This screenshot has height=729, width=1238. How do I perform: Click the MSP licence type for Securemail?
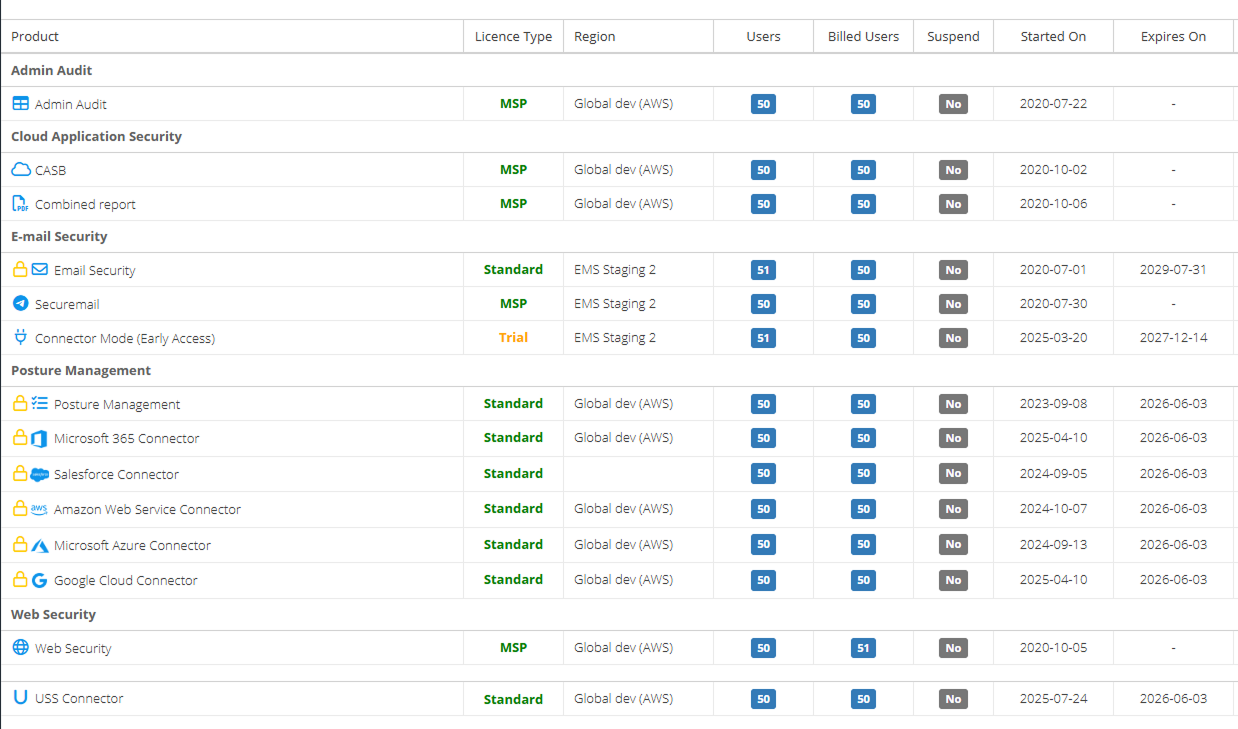tap(513, 303)
